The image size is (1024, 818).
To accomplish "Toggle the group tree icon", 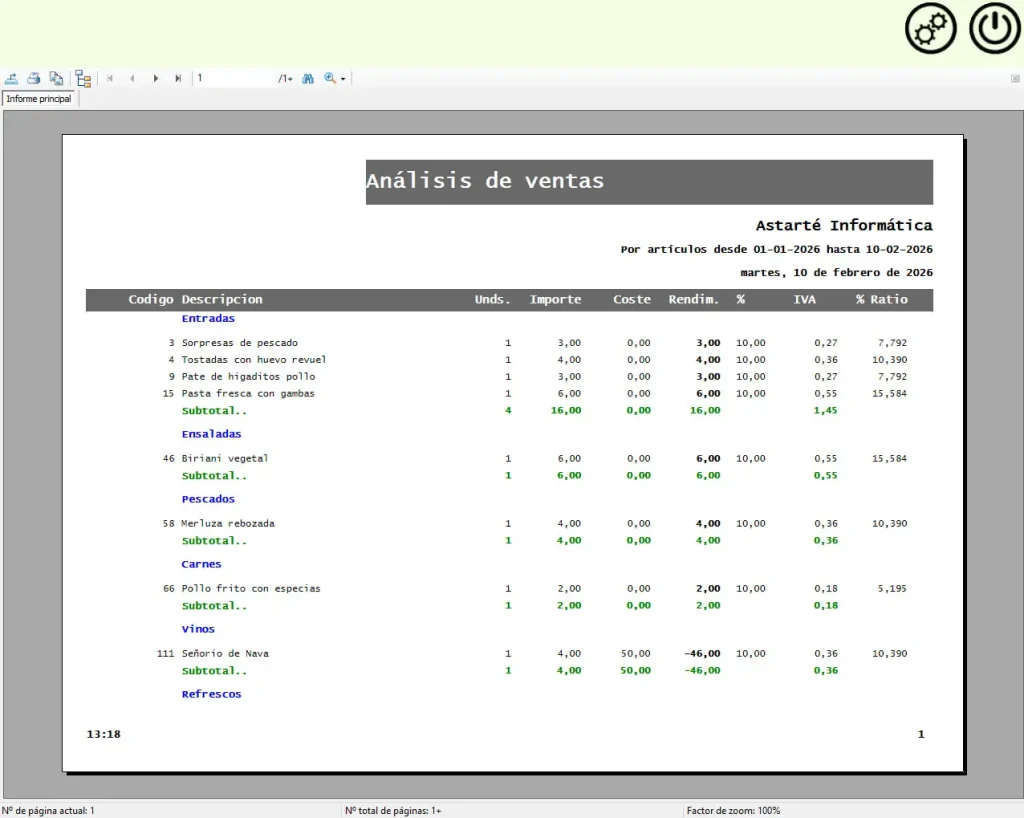I will pyautogui.click(x=83, y=78).
